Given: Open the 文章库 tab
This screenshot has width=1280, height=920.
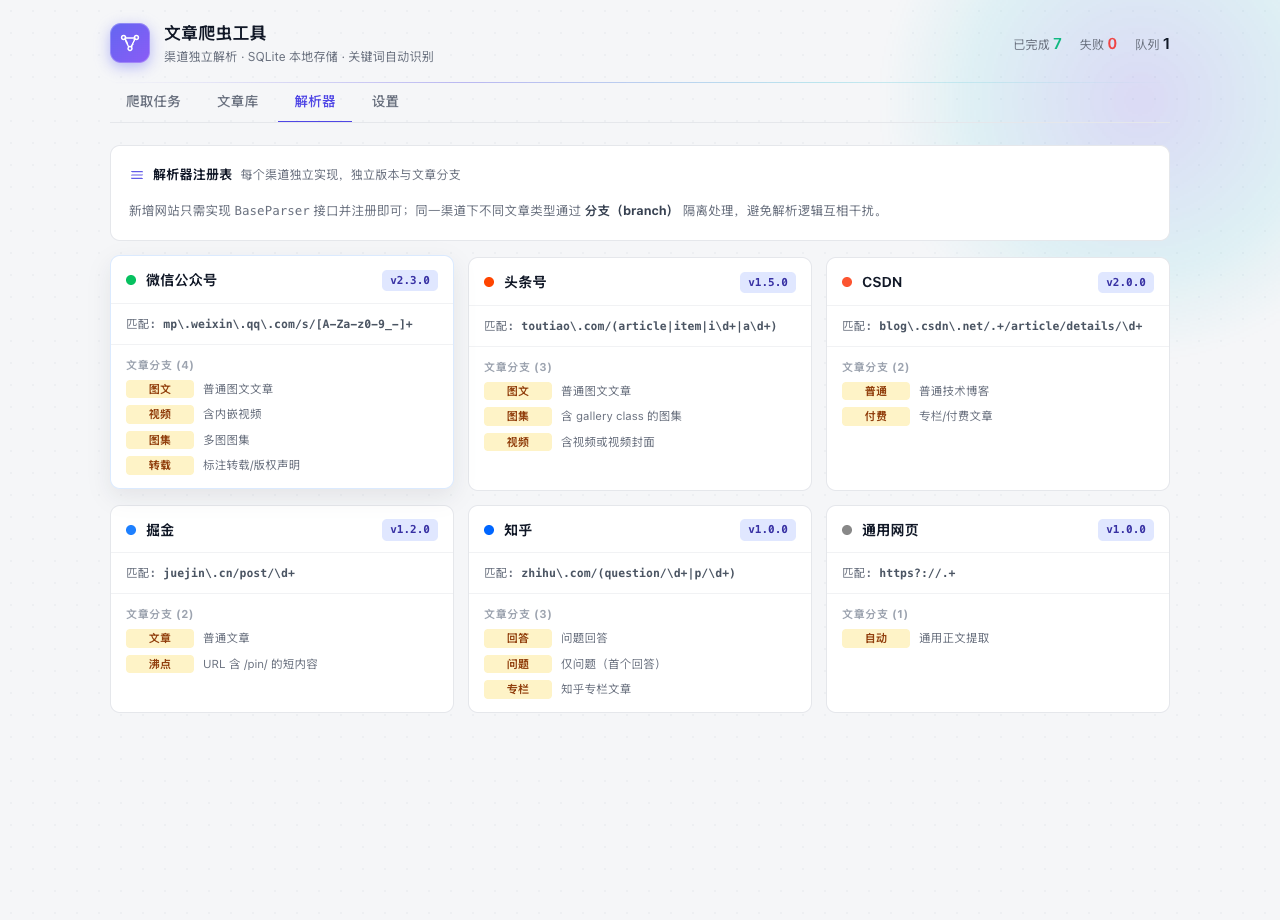Looking at the screenshot, I should 237,101.
